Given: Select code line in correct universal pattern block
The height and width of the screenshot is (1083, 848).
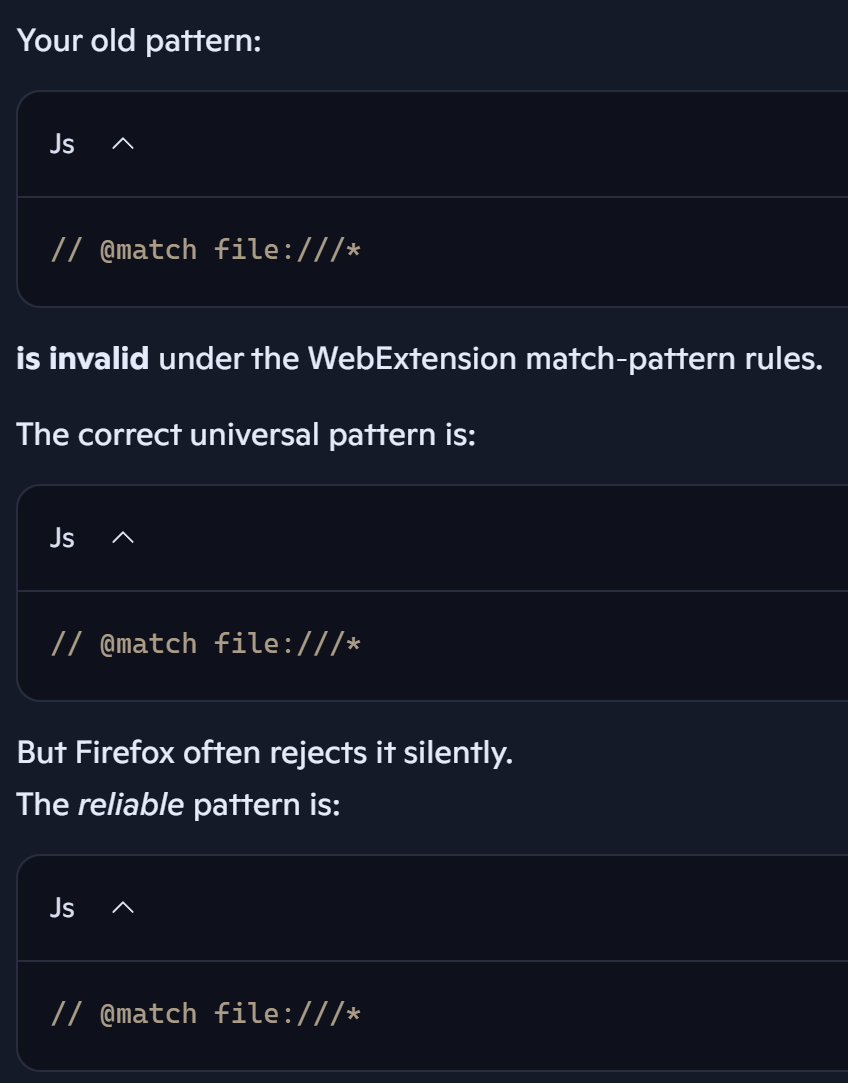Looking at the screenshot, I should [x=206, y=644].
